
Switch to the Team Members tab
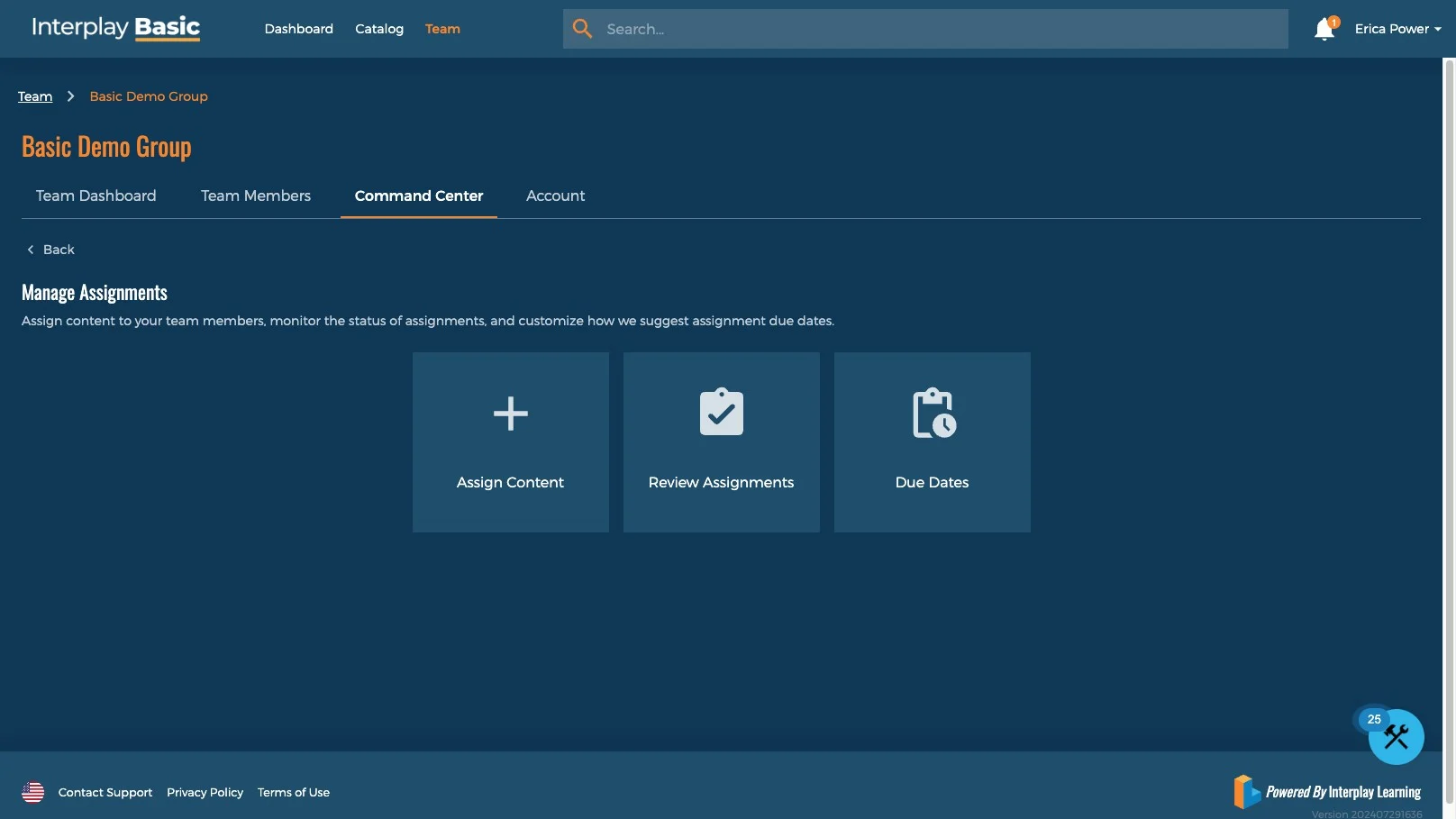(256, 196)
